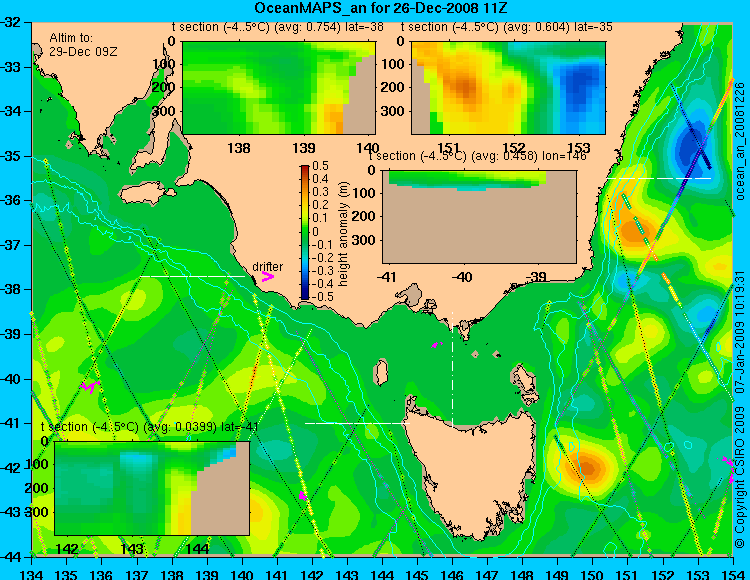Click the dark blue bottom end of the color bar
The width and height of the screenshot is (750, 580).
coord(305,295)
